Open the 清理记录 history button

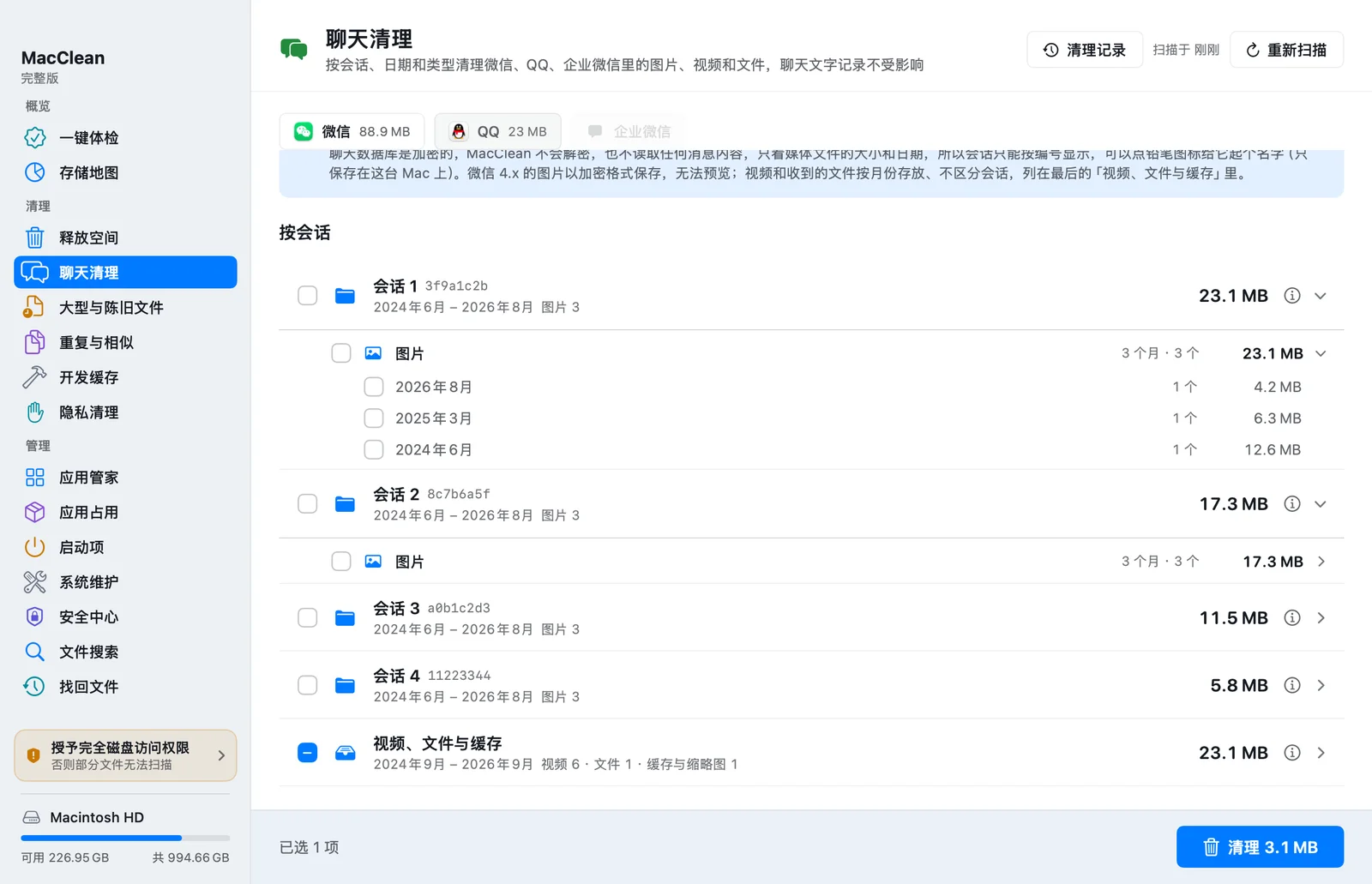(1085, 50)
